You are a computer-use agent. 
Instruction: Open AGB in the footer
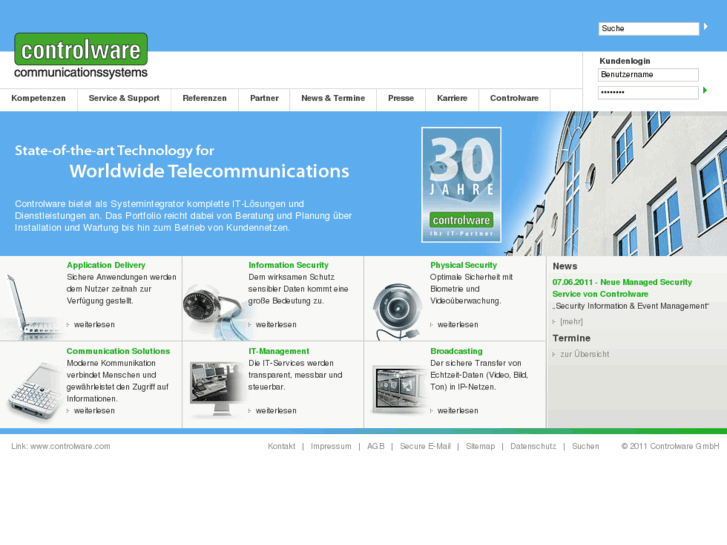click(376, 446)
